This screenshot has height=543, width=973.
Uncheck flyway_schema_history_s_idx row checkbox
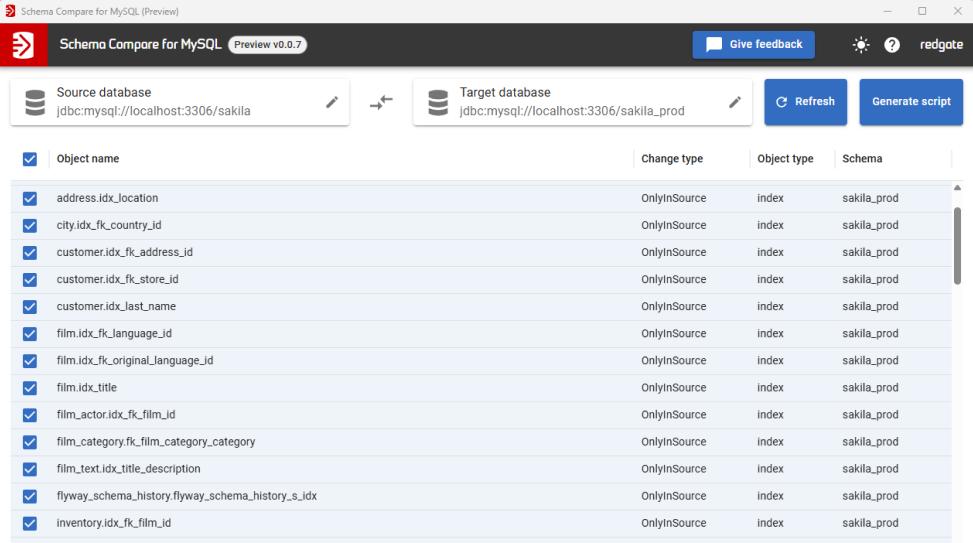[x=30, y=496]
